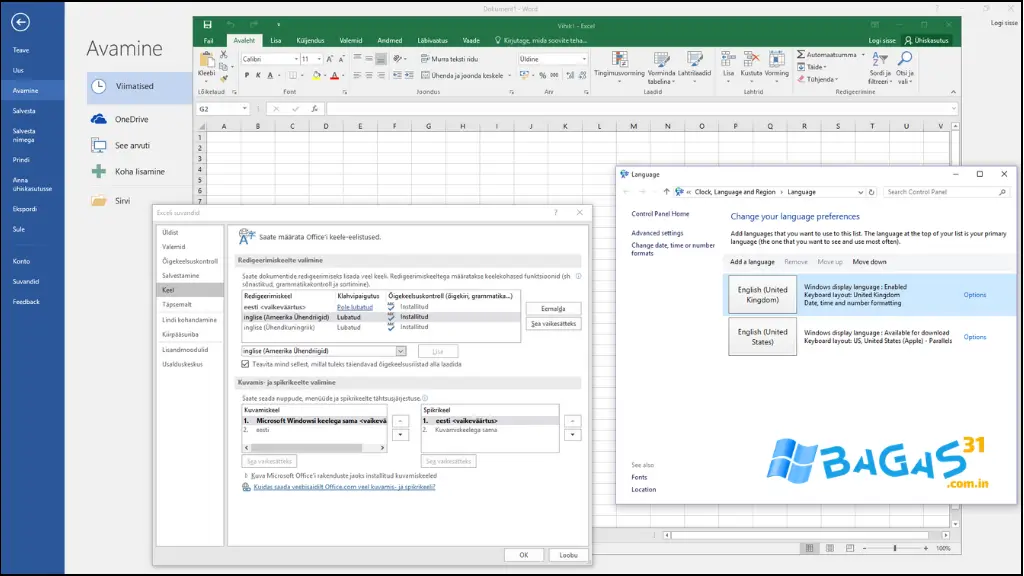Enable Murra teksti ridu wrap text
1024x576 pixels.
(x=456, y=57)
